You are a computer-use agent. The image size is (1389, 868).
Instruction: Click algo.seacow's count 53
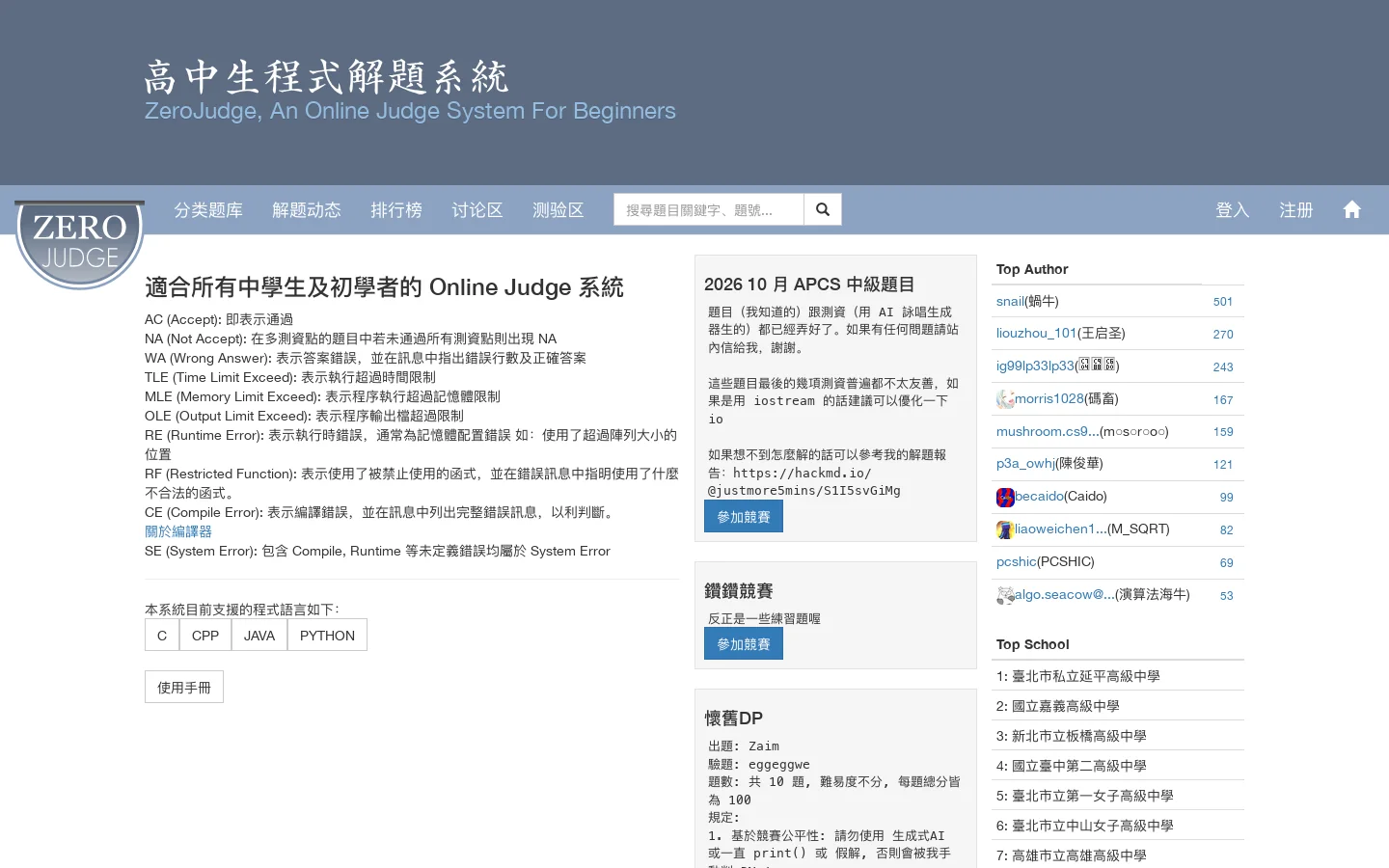(x=1227, y=596)
